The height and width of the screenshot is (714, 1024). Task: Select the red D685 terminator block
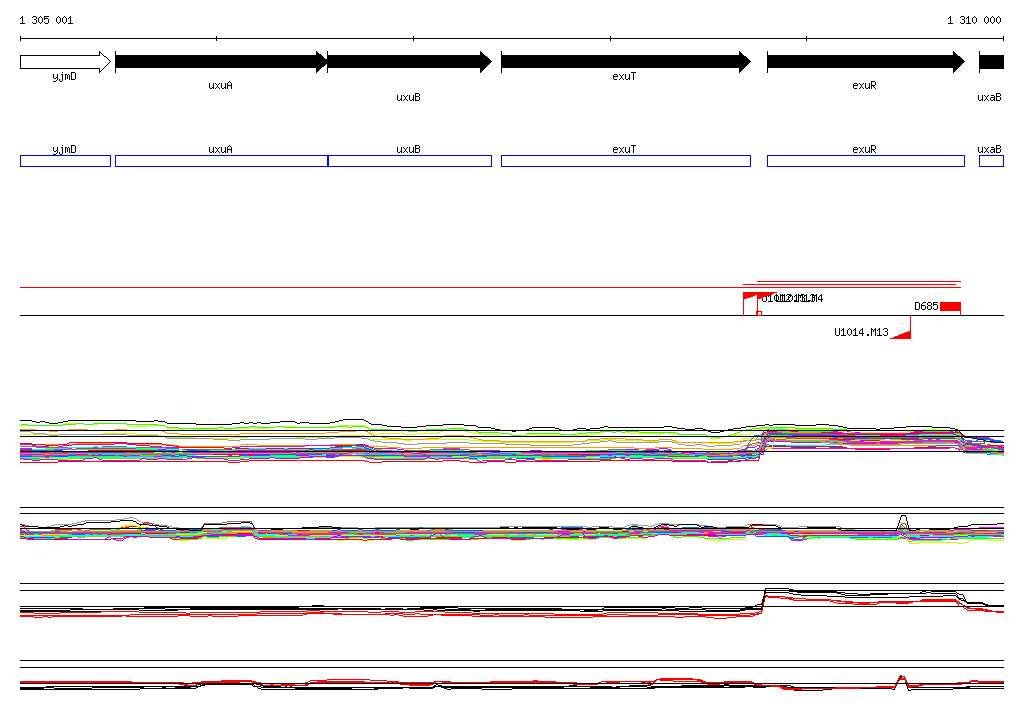(950, 306)
